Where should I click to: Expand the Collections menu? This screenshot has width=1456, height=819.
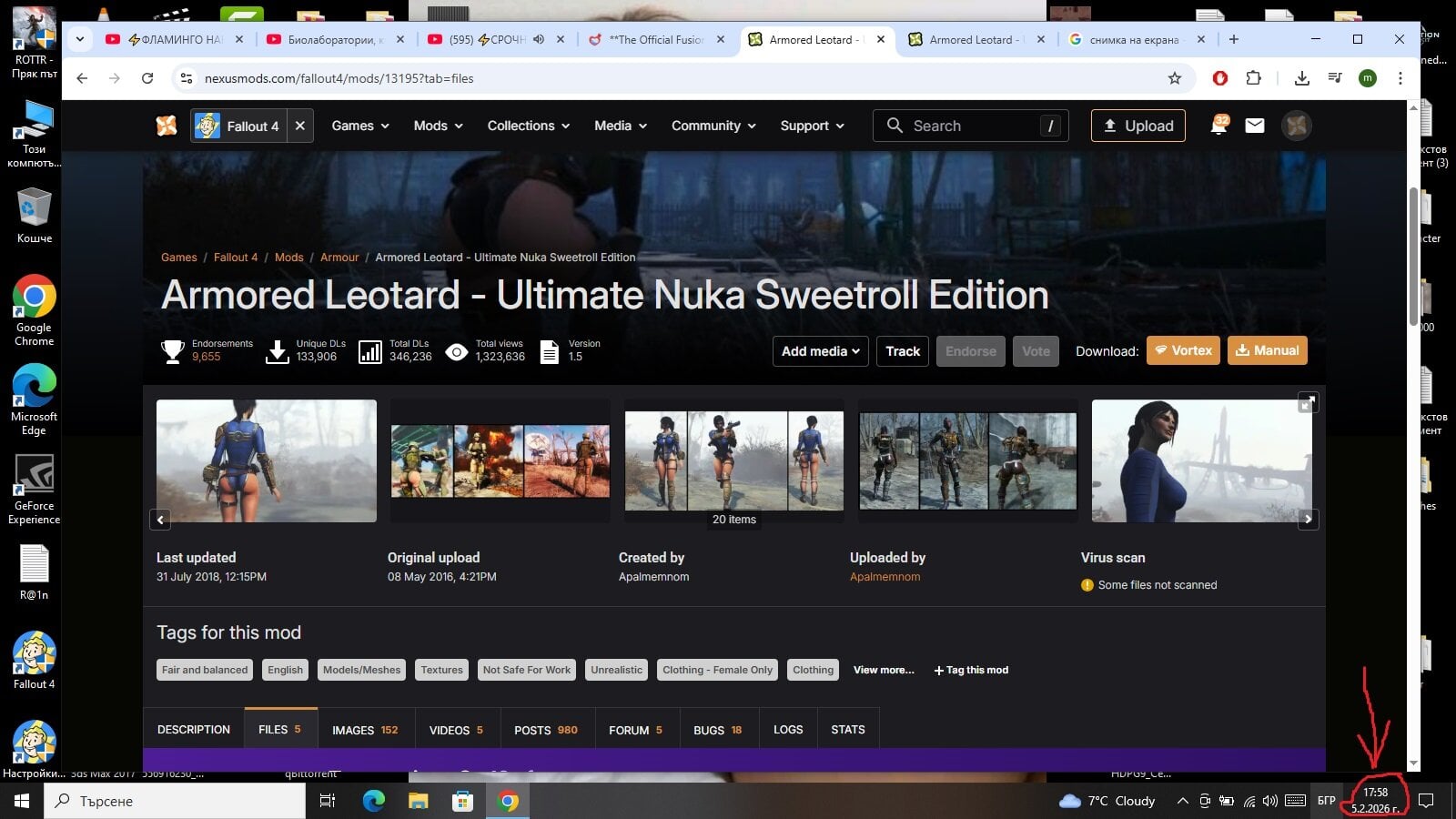pos(529,126)
